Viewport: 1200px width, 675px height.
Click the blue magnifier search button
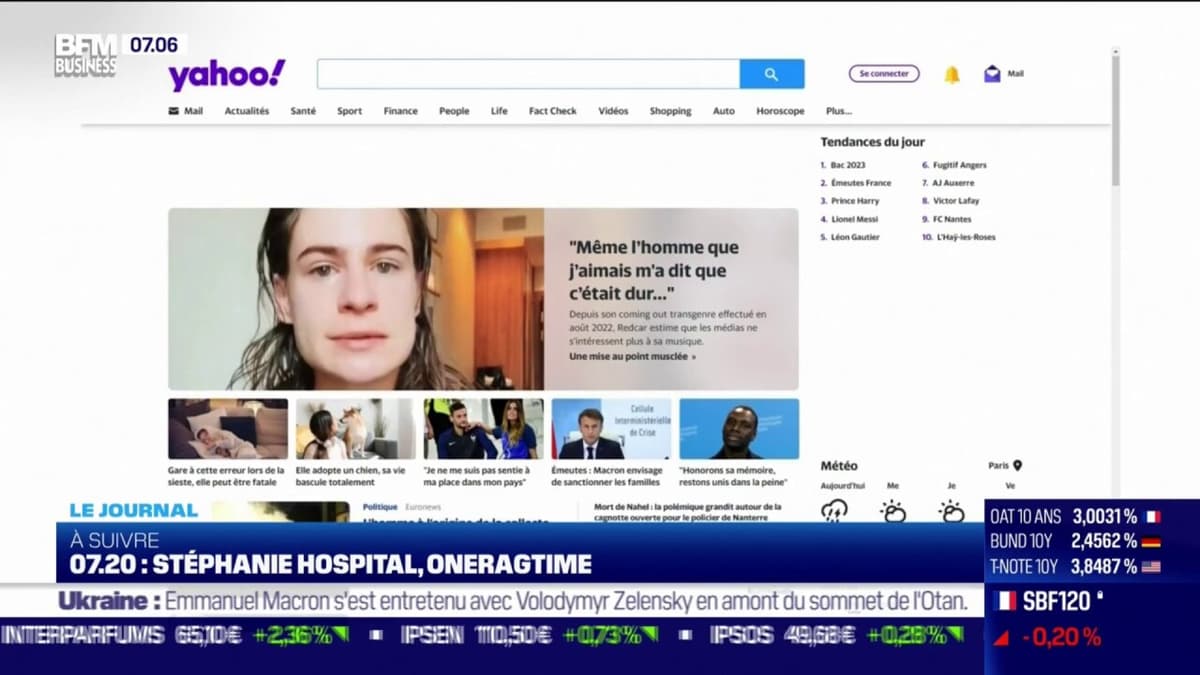[x=771, y=74]
